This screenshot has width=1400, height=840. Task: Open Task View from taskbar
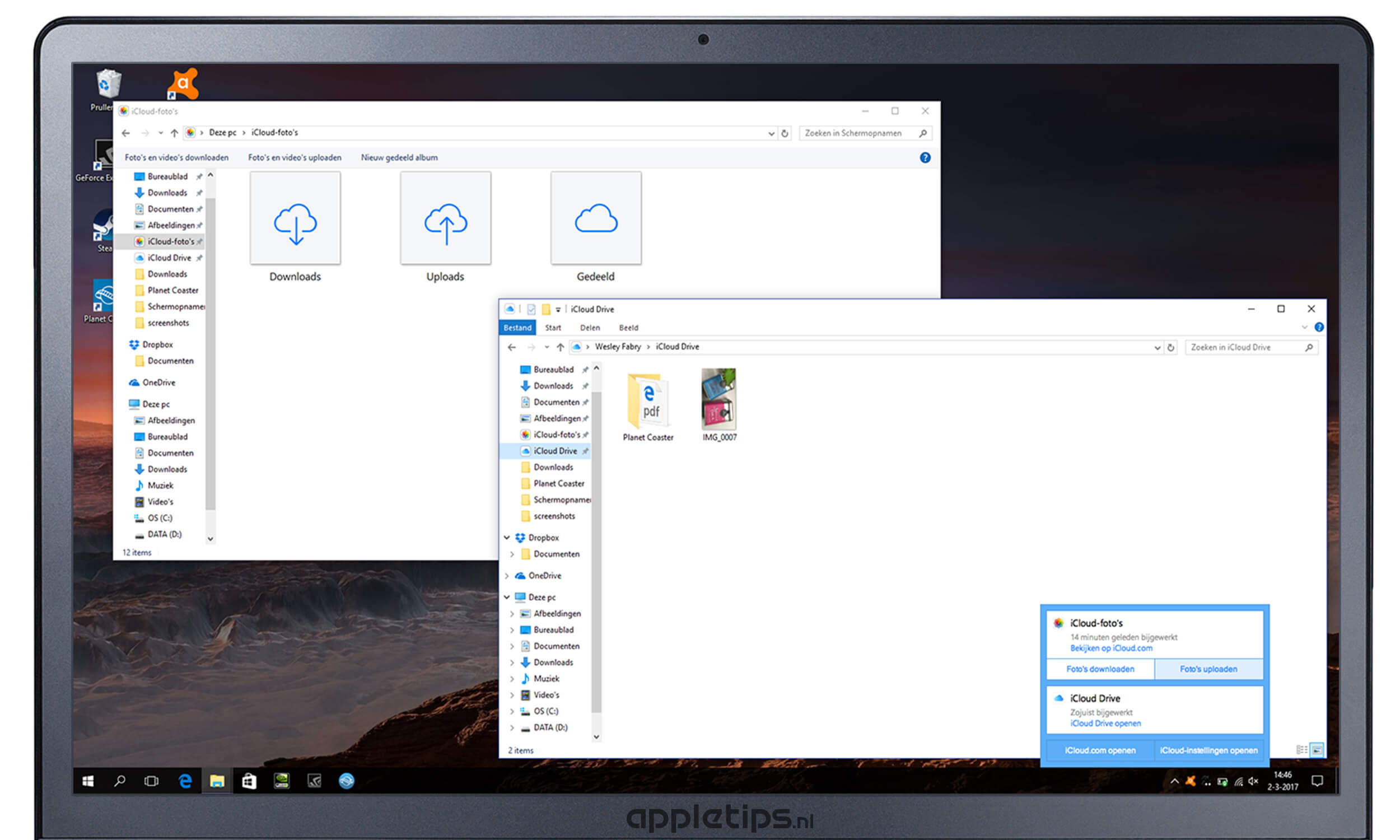tap(151, 781)
